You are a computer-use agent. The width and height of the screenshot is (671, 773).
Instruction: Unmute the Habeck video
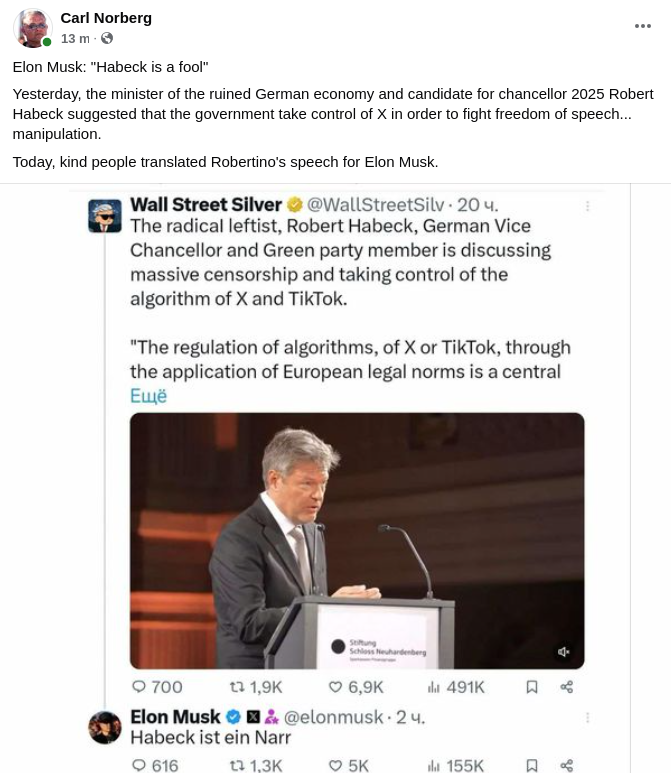[563, 652]
